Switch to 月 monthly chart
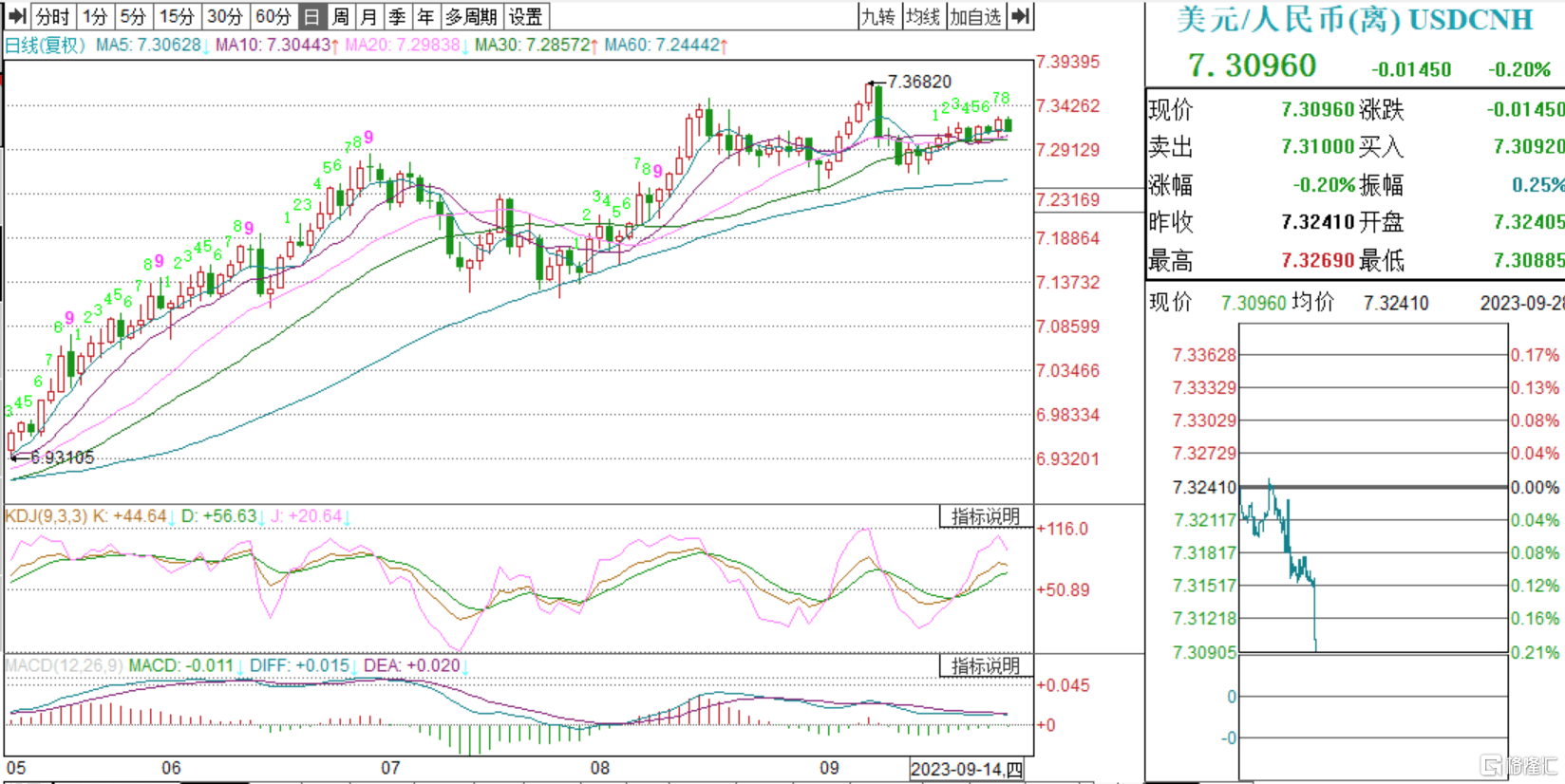This screenshot has height=784, width=1565. pyautogui.click(x=368, y=16)
